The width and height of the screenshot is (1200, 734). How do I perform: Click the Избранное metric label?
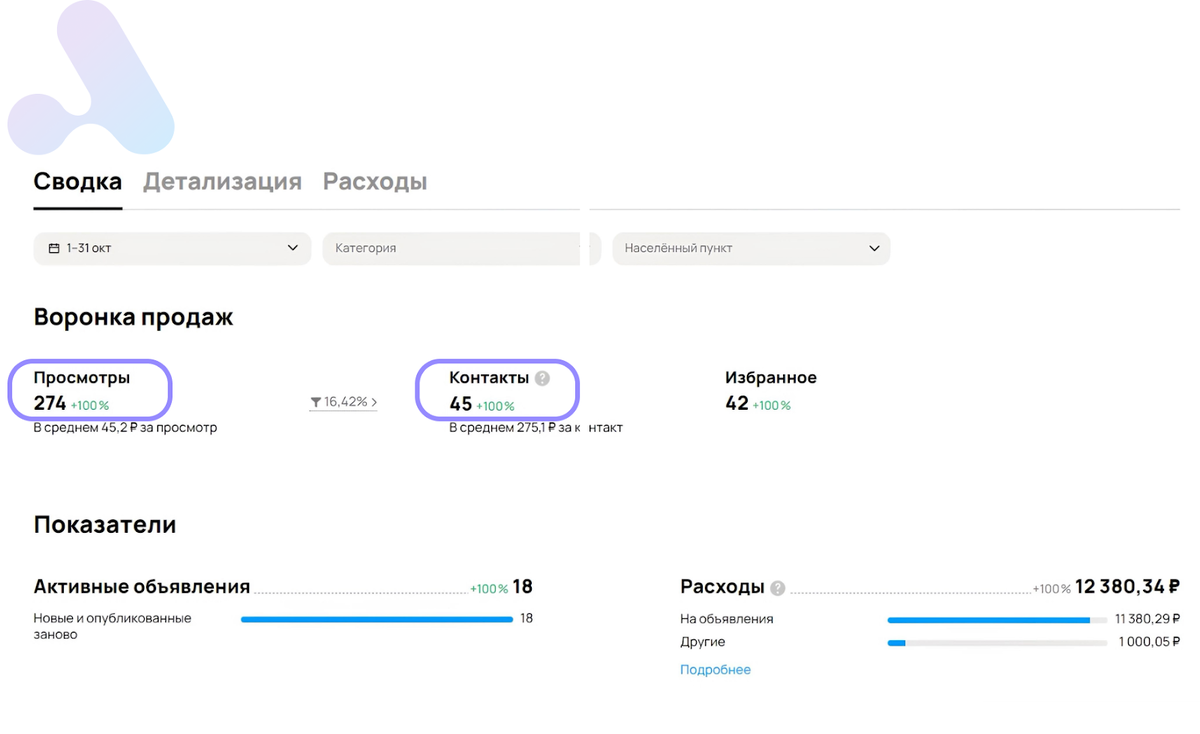(771, 378)
